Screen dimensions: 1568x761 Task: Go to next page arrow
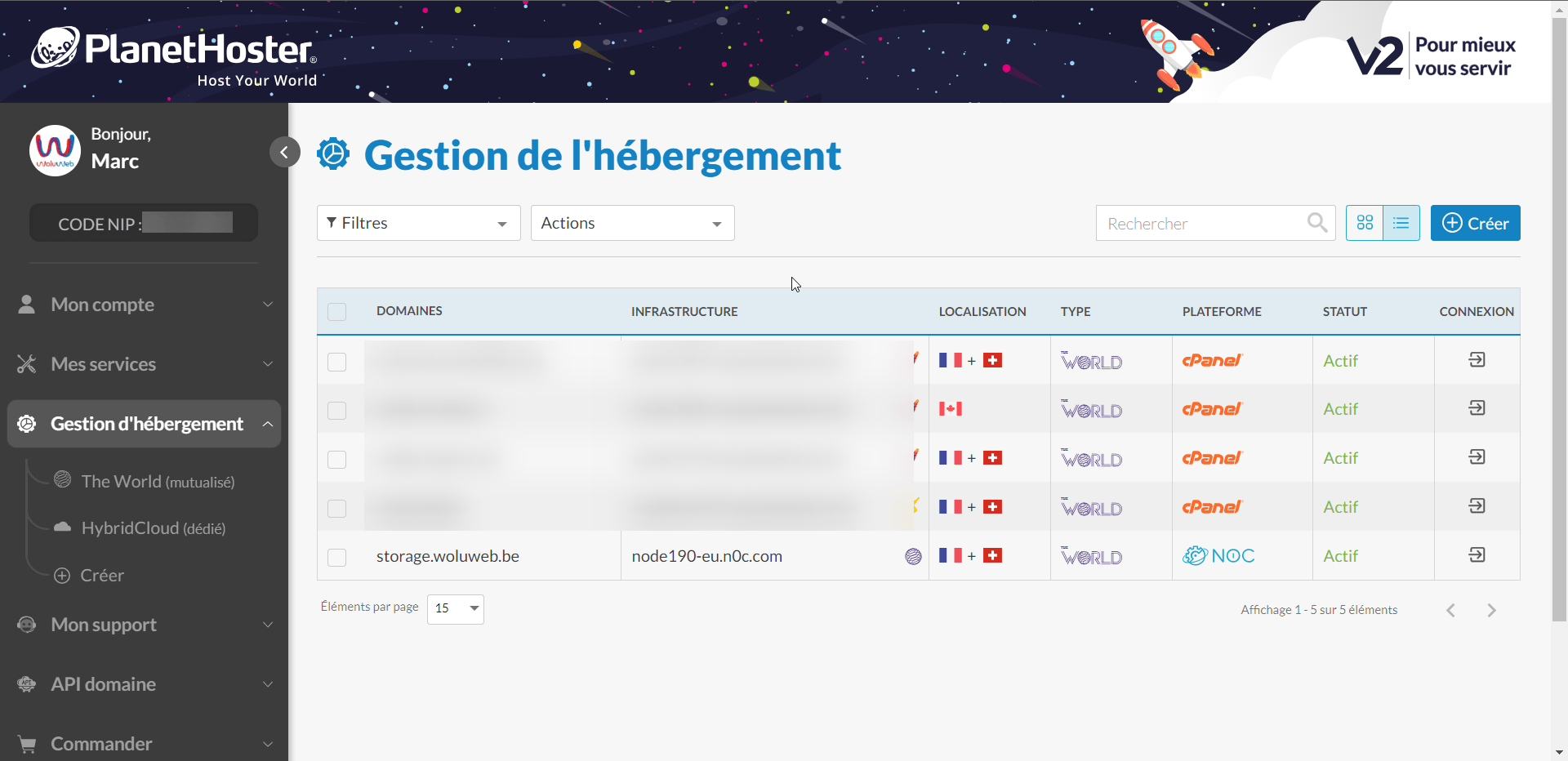click(1491, 610)
